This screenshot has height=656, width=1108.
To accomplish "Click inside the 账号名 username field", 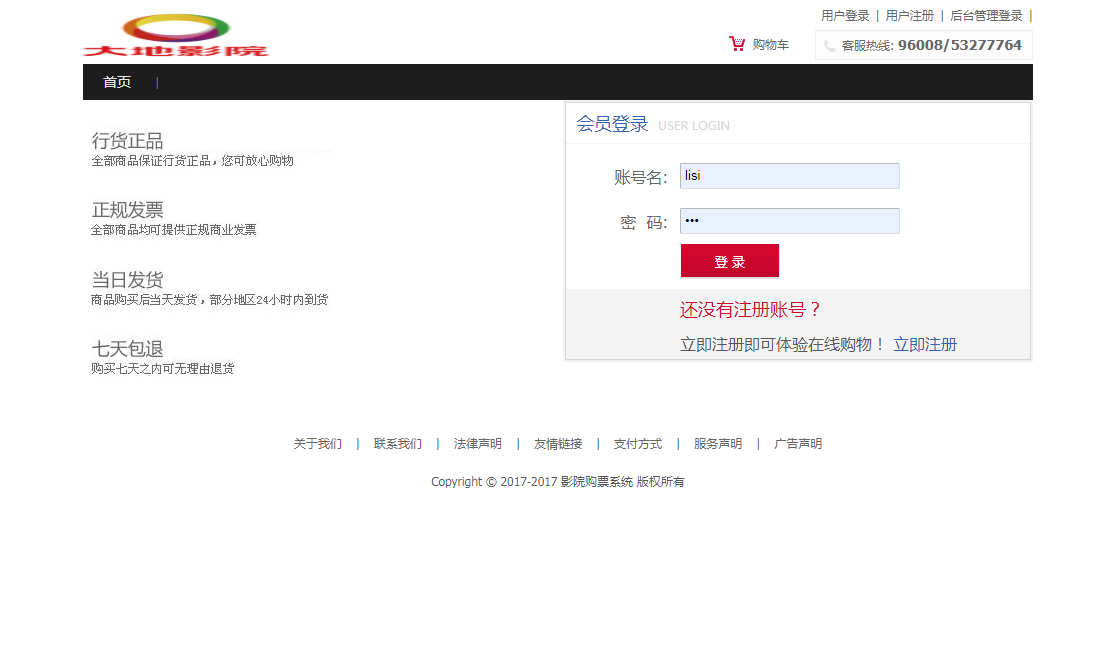I will [x=789, y=175].
